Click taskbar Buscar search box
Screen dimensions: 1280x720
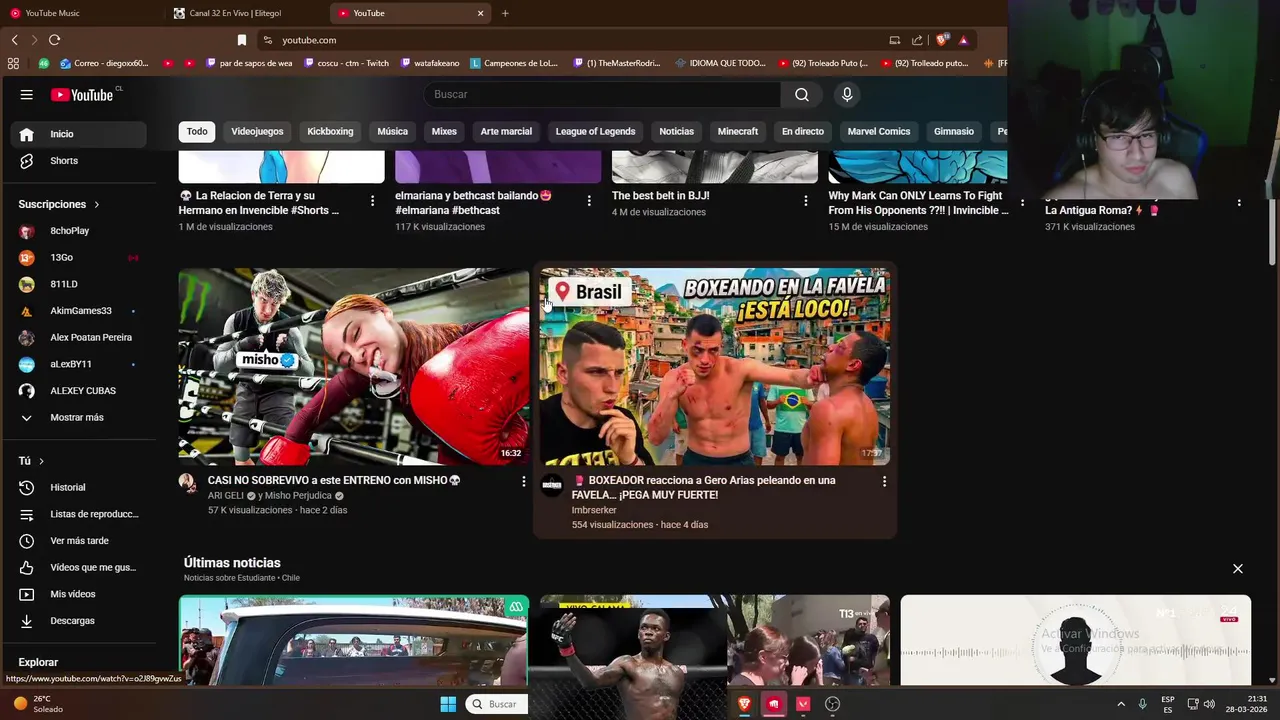click(496, 704)
